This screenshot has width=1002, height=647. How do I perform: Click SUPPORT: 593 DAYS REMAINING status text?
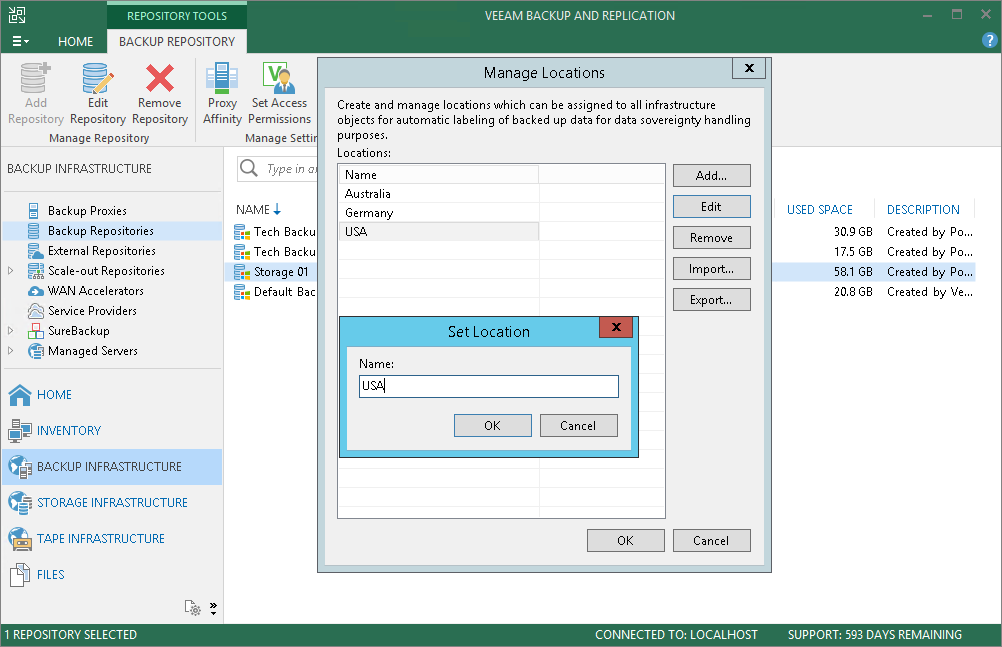click(x=874, y=635)
